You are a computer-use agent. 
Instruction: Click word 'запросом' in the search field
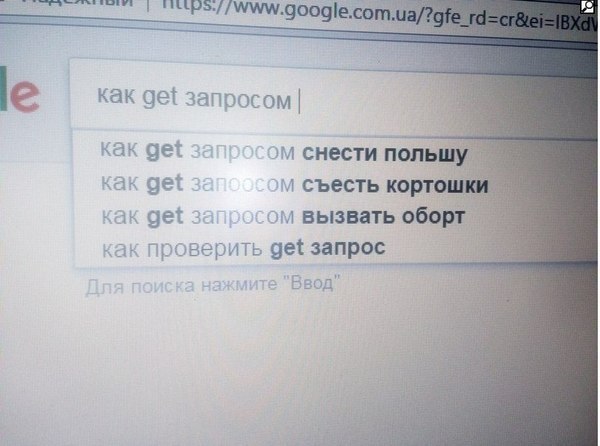[x=238, y=100]
